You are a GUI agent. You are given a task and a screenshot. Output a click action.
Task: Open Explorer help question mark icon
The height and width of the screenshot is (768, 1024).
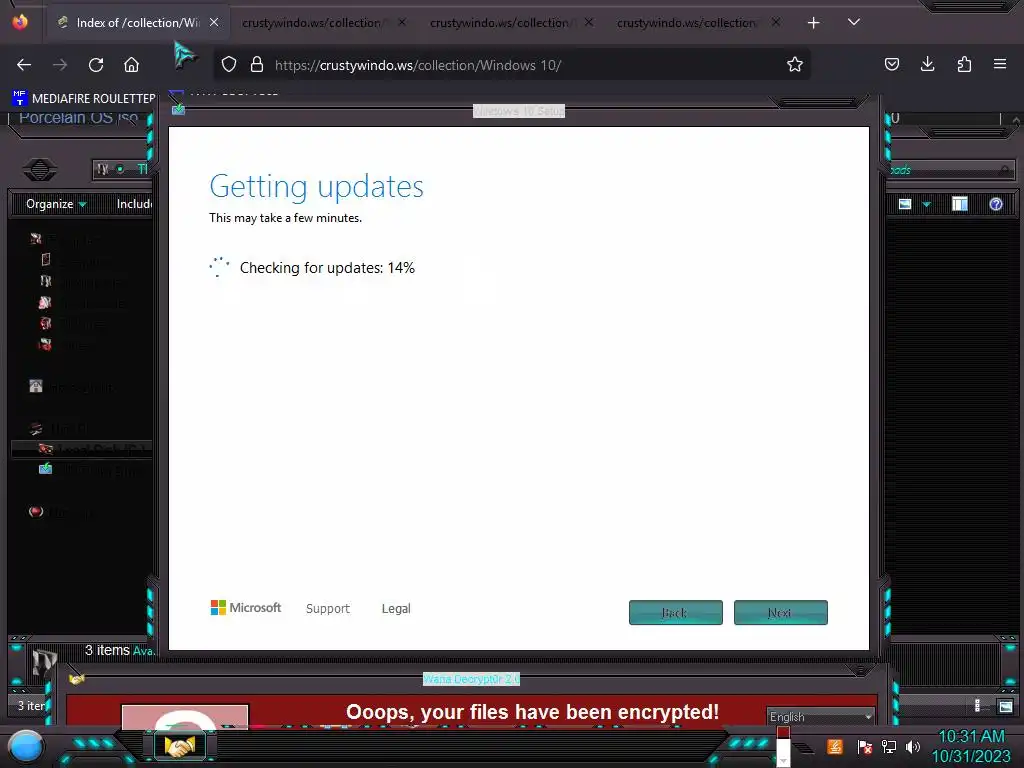(x=995, y=204)
